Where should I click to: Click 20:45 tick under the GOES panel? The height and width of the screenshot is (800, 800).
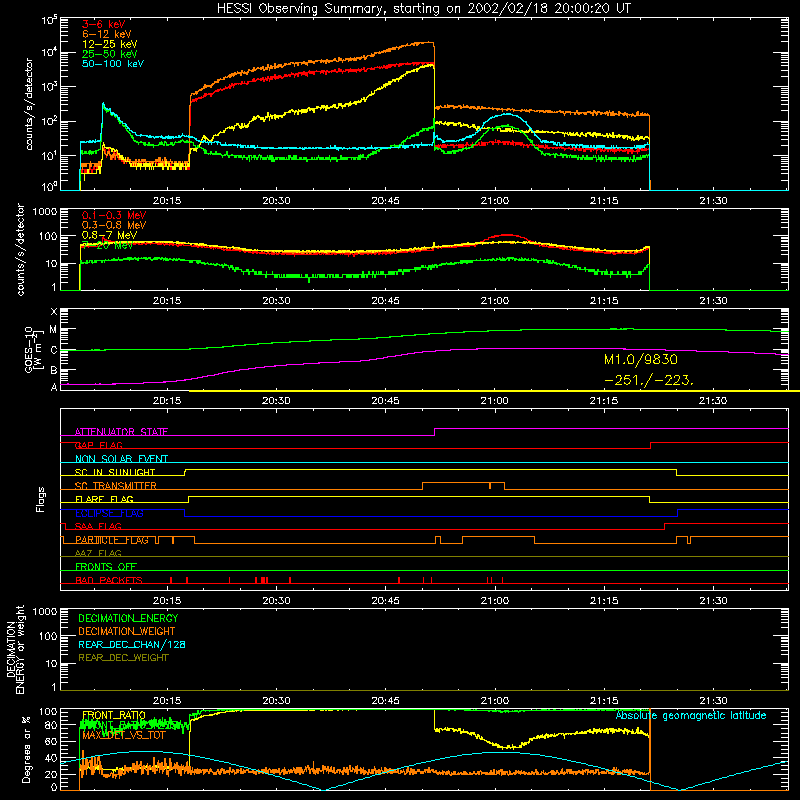[x=385, y=401]
